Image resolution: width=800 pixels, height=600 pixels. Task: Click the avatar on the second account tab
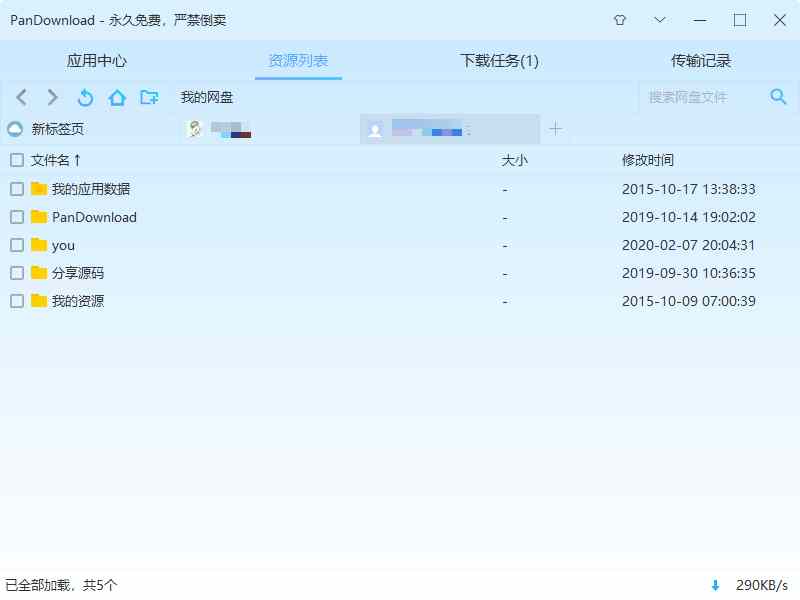point(194,129)
